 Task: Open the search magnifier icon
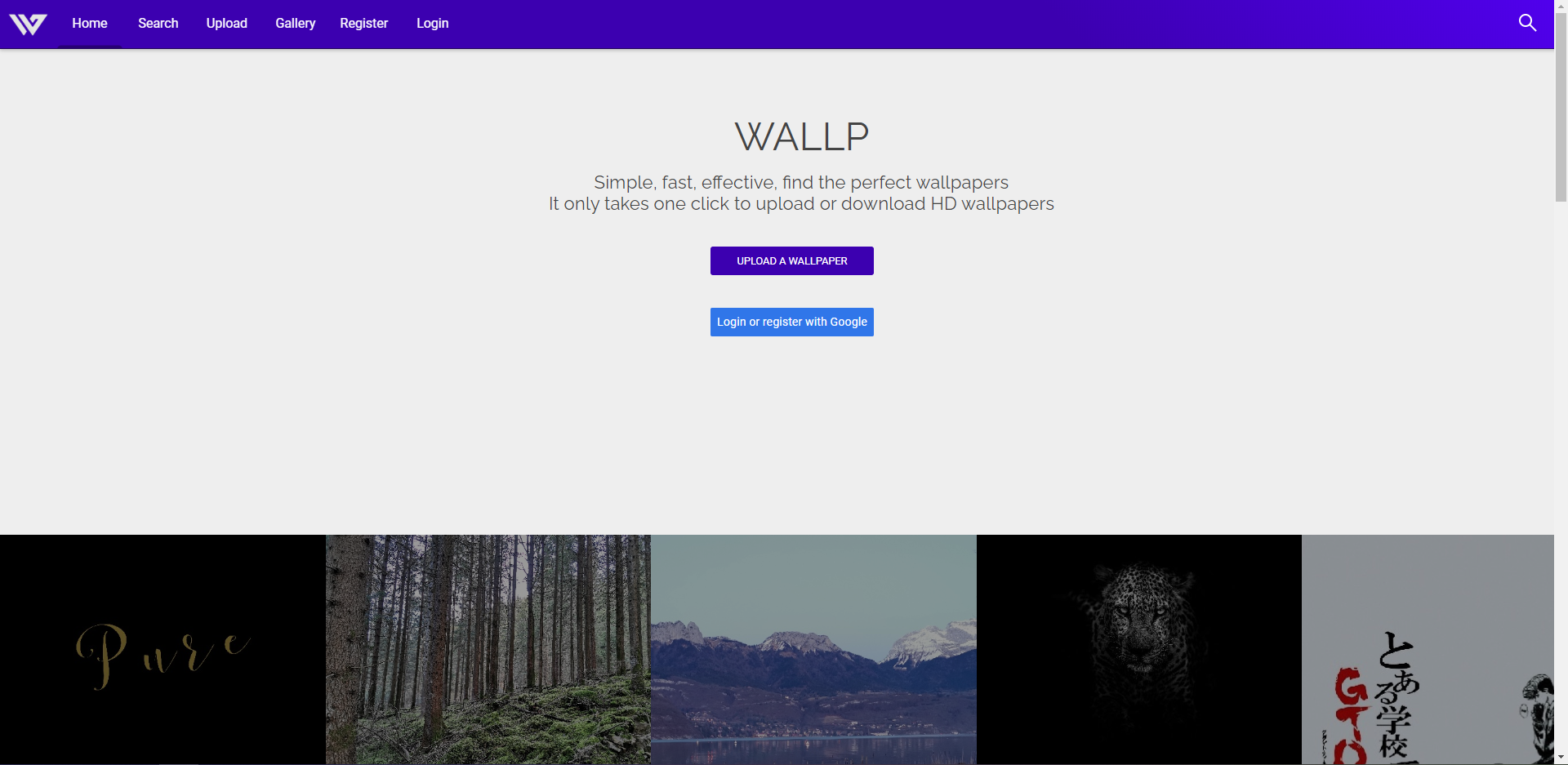(x=1527, y=23)
